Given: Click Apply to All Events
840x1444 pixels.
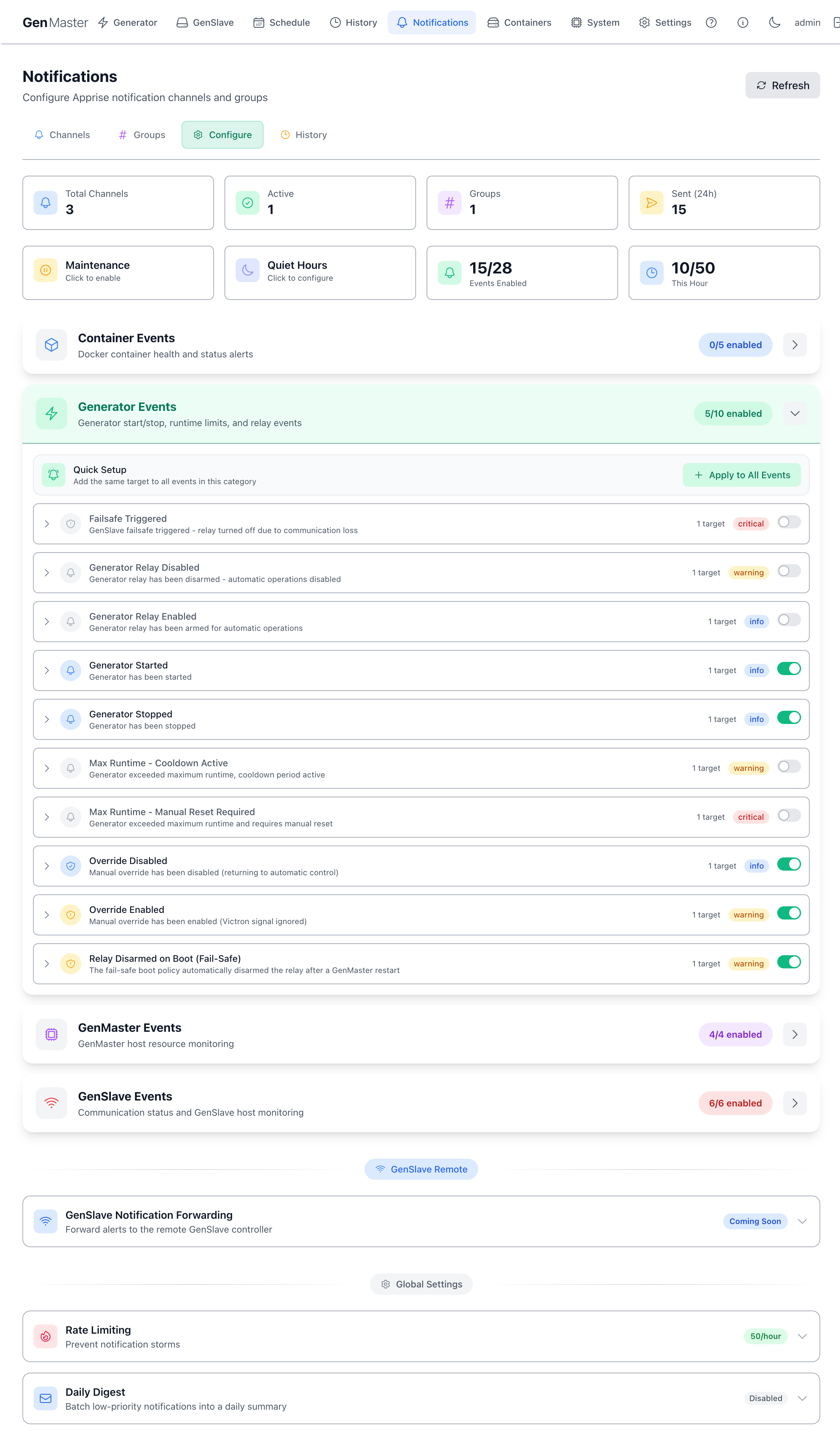Looking at the screenshot, I should coord(742,475).
